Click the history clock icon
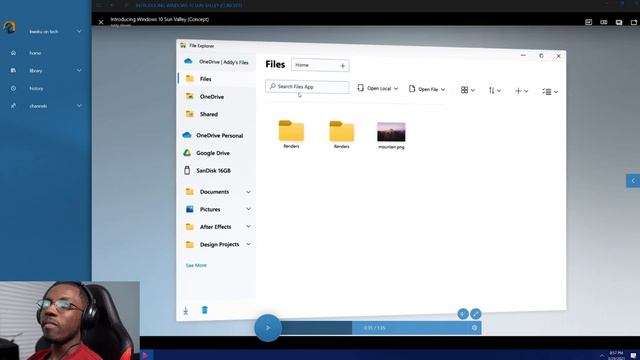Viewport: 640px width, 360px height. pos(13,88)
